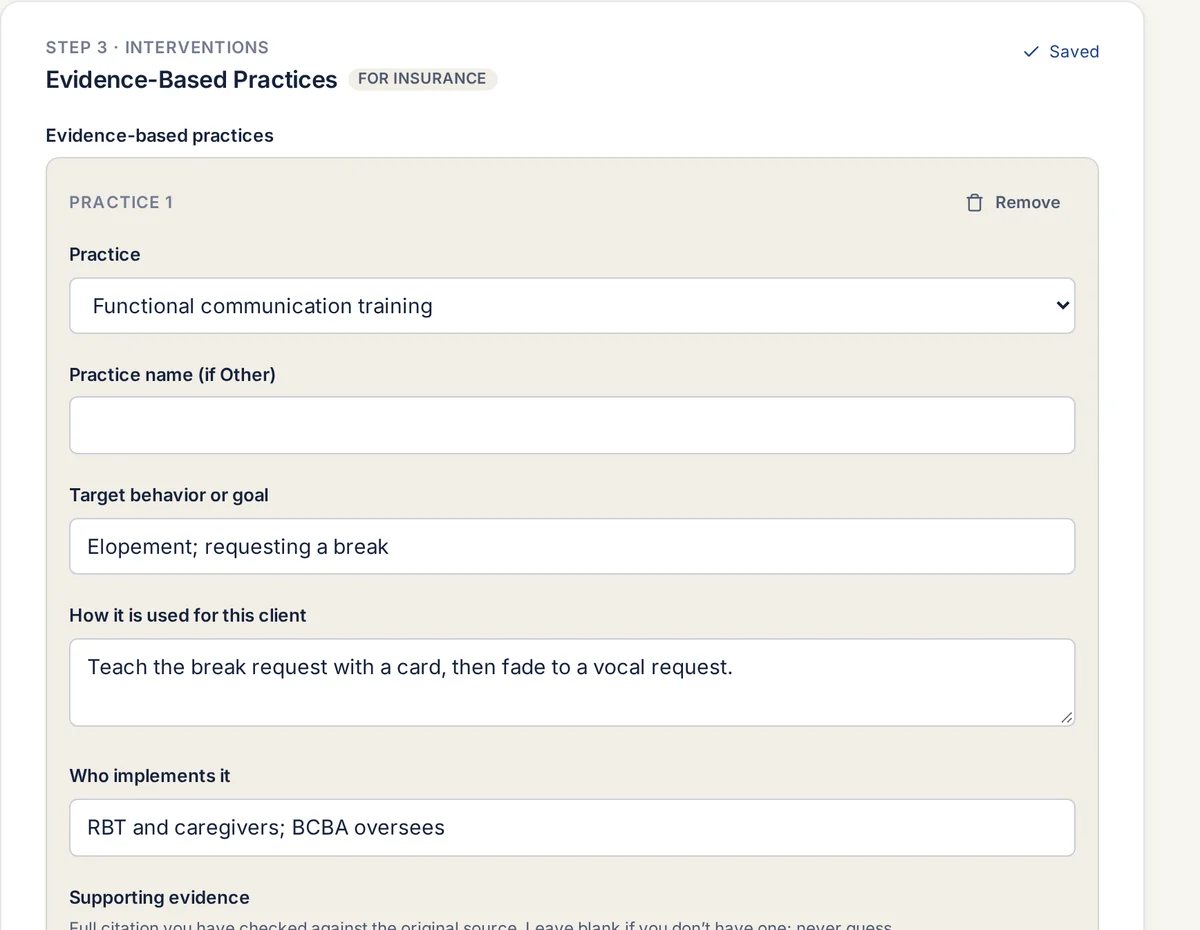Click the How it is used textarea

tap(572, 683)
